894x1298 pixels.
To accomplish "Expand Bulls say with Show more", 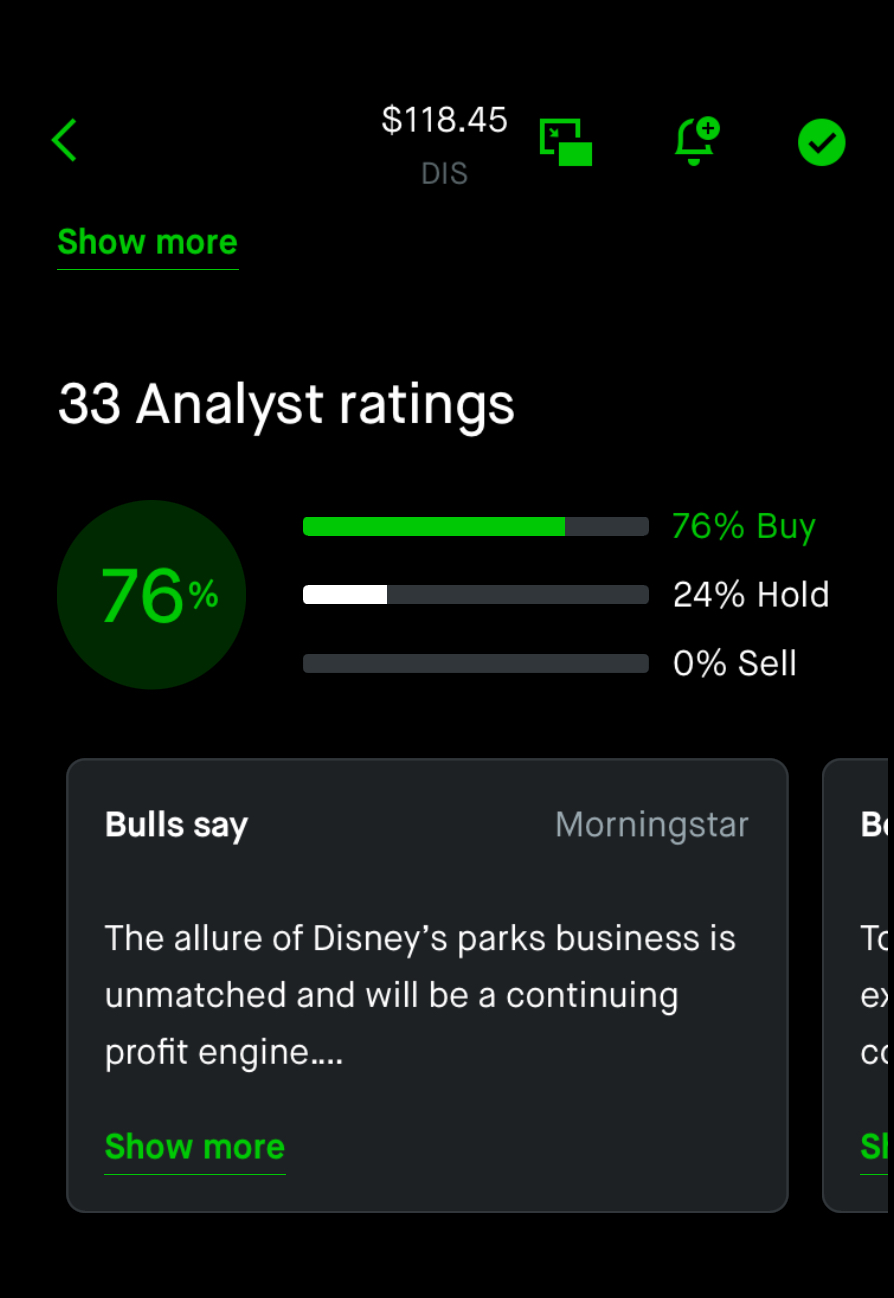I will pyautogui.click(x=194, y=1146).
